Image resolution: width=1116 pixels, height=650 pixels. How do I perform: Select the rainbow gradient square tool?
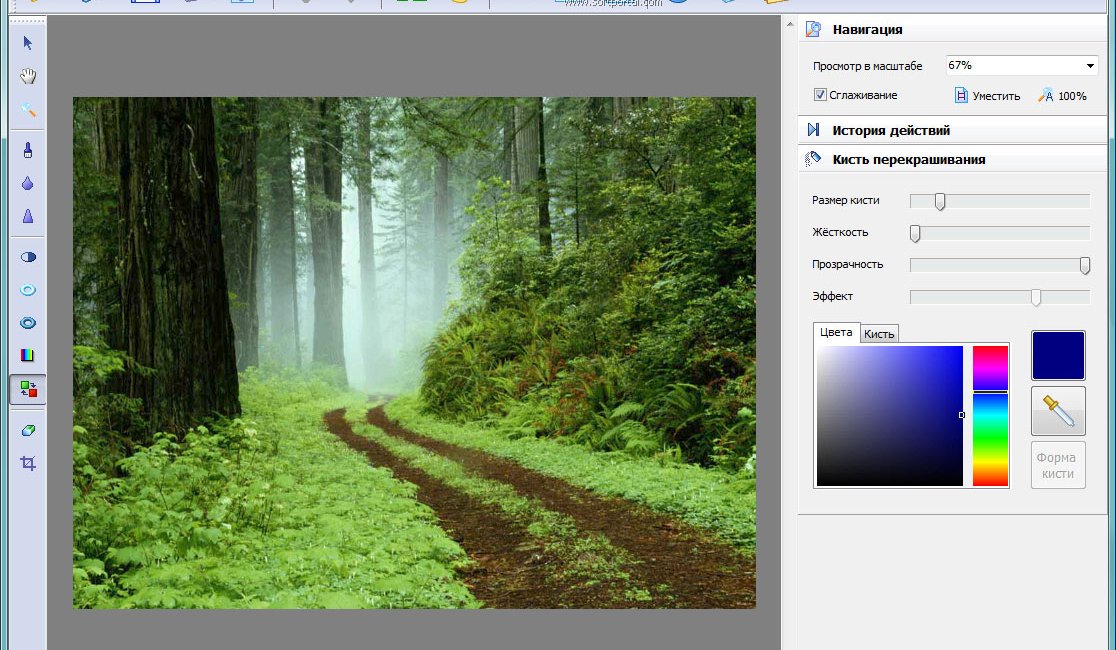tap(28, 355)
